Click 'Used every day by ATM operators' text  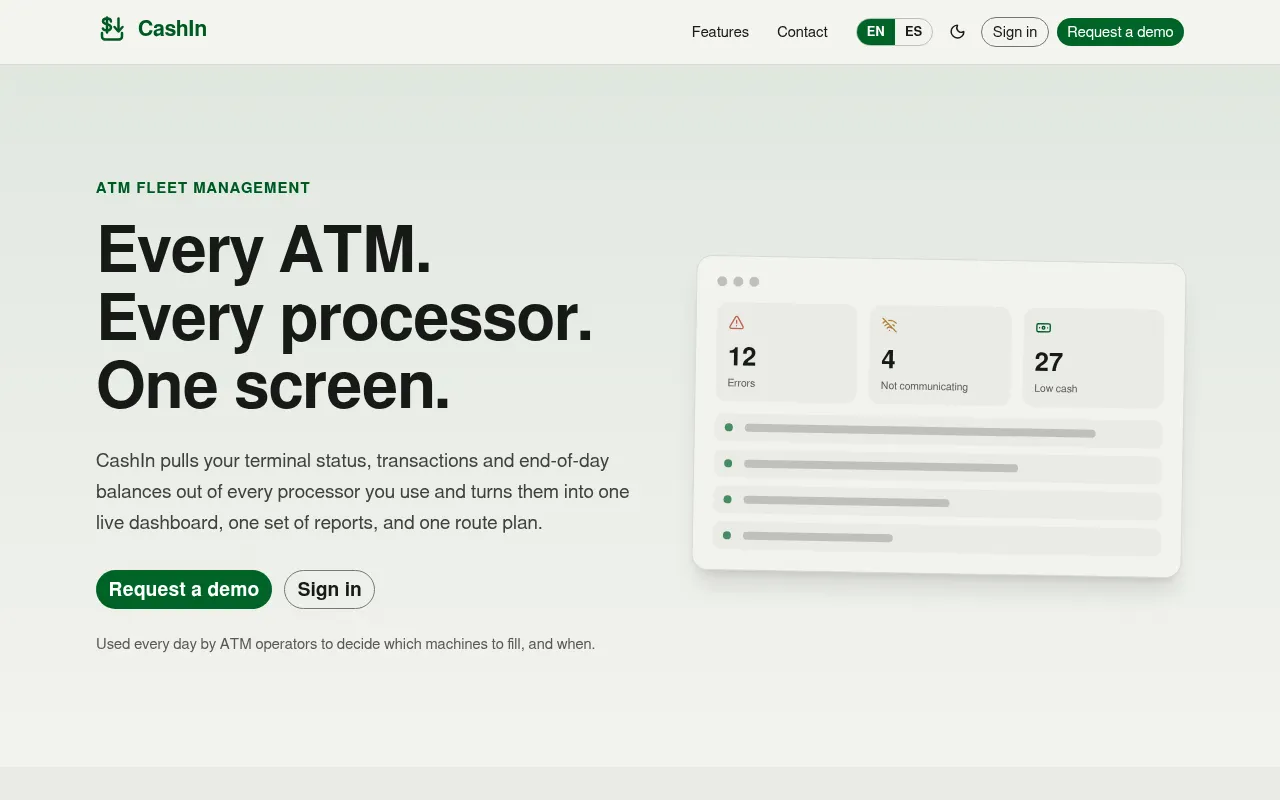click(345, 644)
